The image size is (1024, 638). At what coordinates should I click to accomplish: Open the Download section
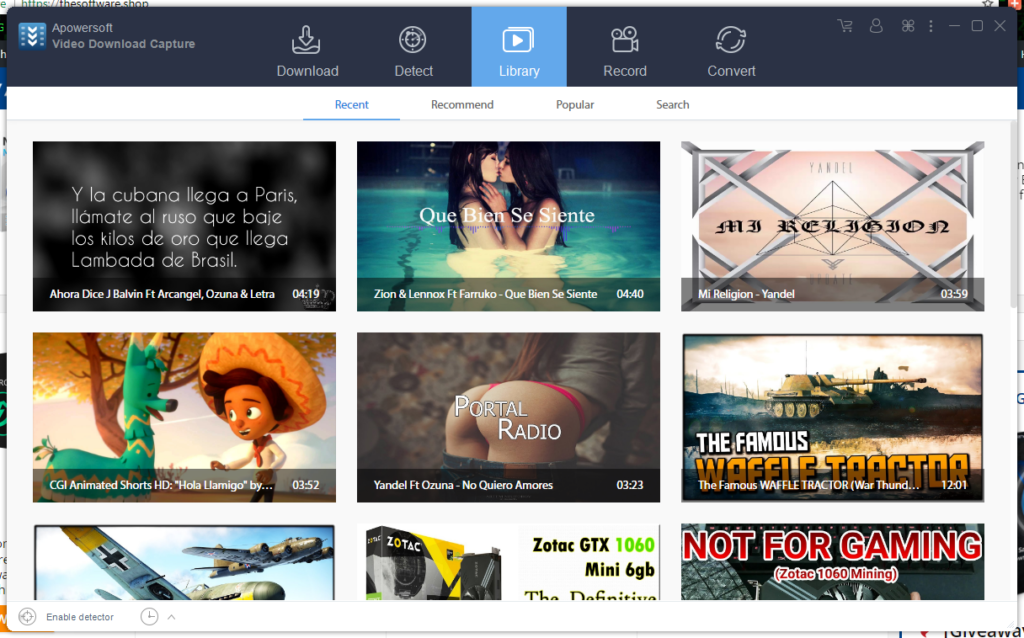click(x=307, y=51)
